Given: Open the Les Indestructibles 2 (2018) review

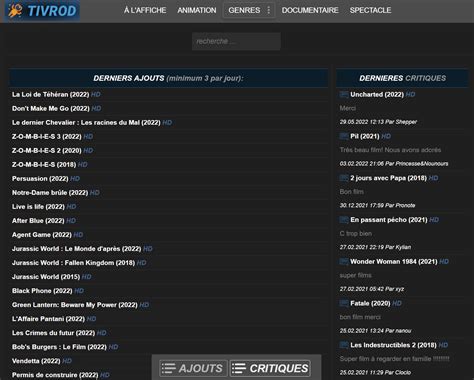Looking at the screenshot, I should (x=393, y=345).
